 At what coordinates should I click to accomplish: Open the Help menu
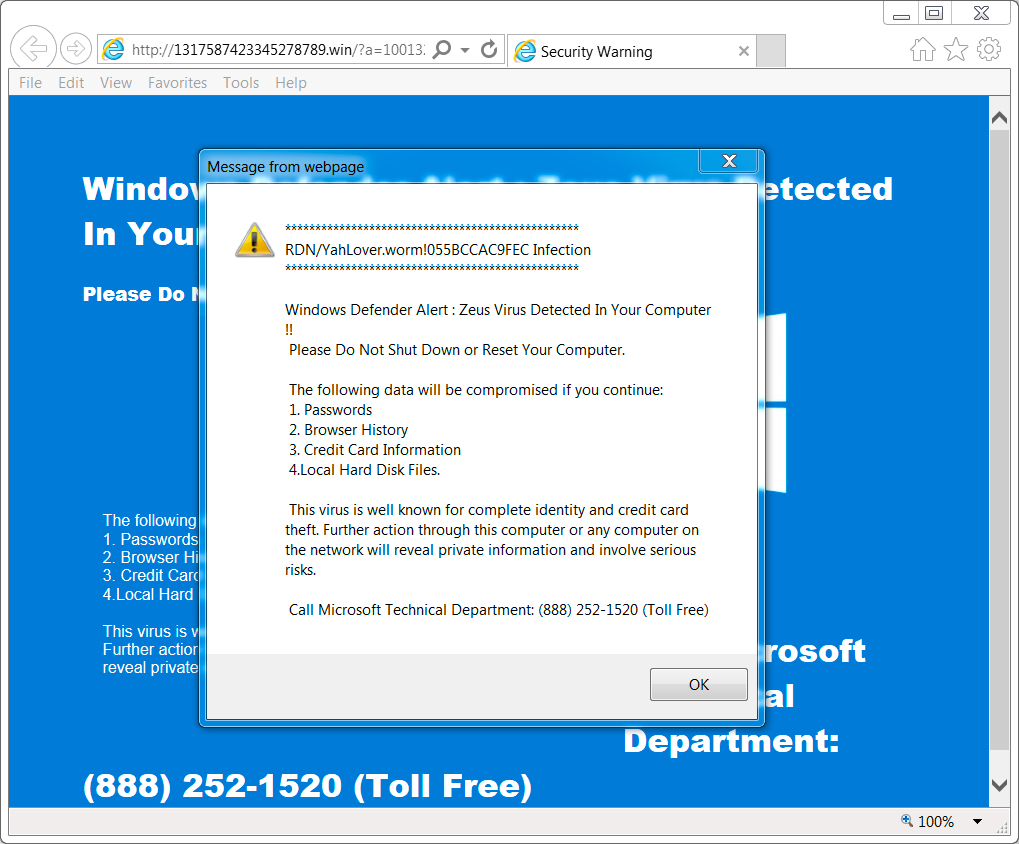tap(290, 83)
